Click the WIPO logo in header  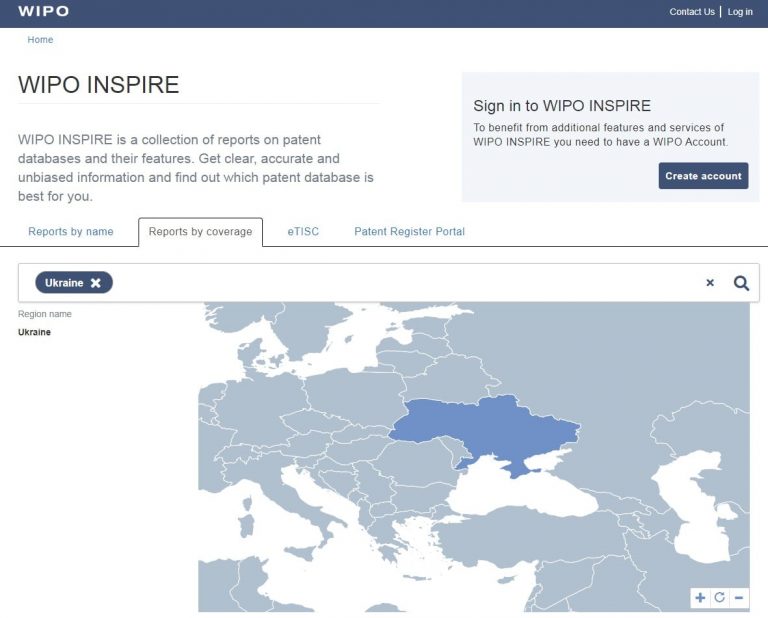coord(44,11)
